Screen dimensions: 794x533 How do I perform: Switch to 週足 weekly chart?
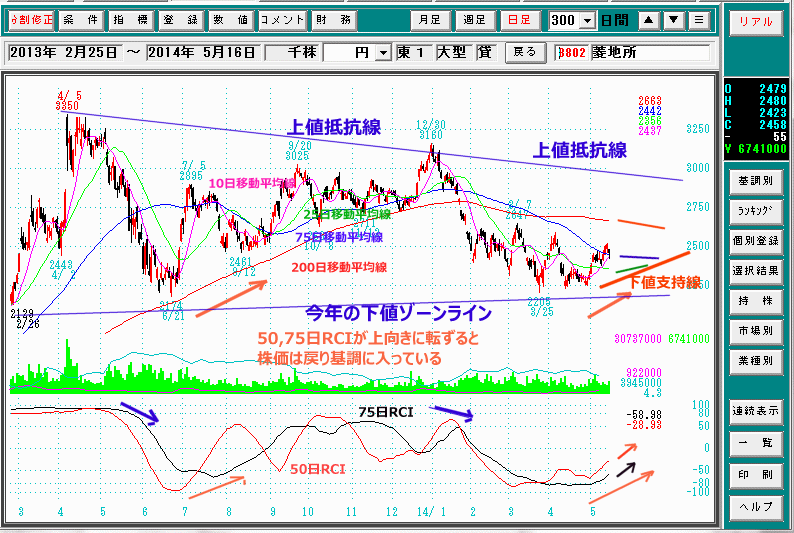pyautogui.click(x=475, y=20)
